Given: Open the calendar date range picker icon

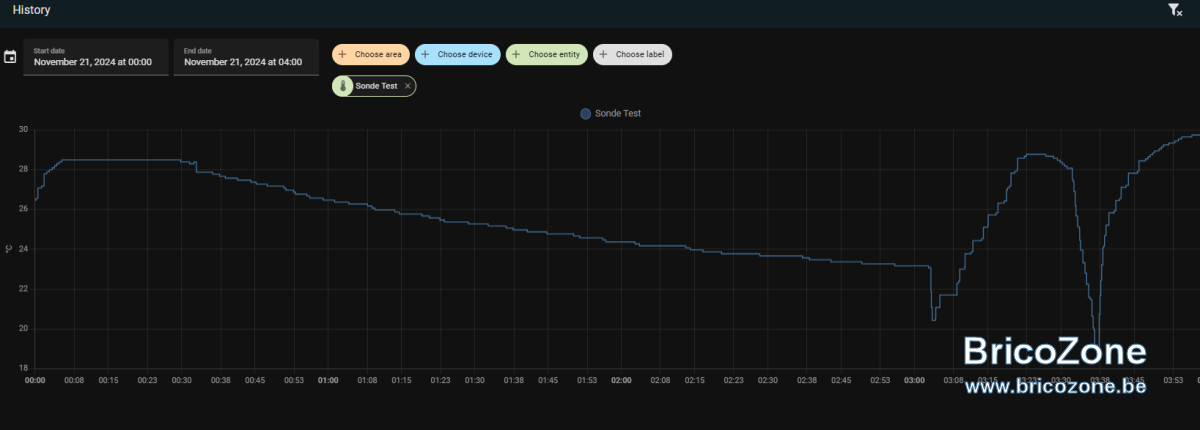Looking at the screenshot, I should (x=10, y=57).
